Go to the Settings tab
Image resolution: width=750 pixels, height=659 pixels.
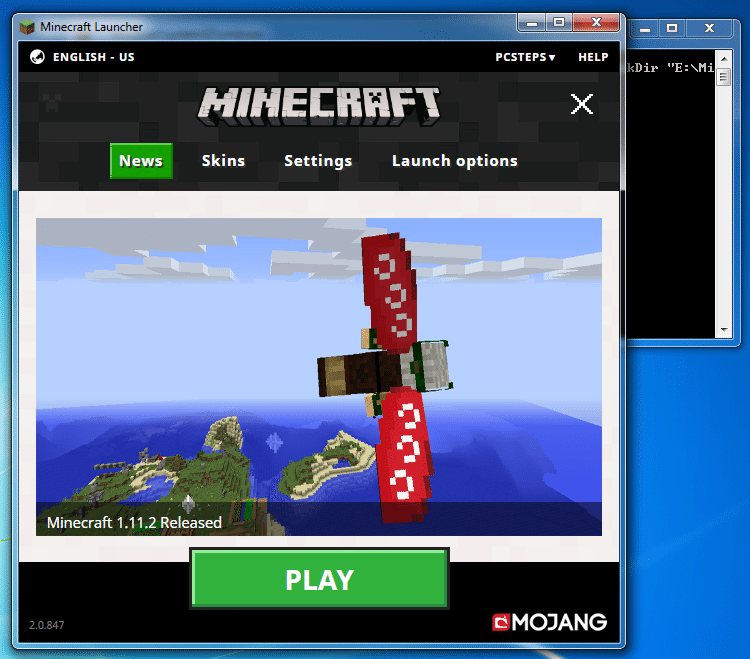318,161
